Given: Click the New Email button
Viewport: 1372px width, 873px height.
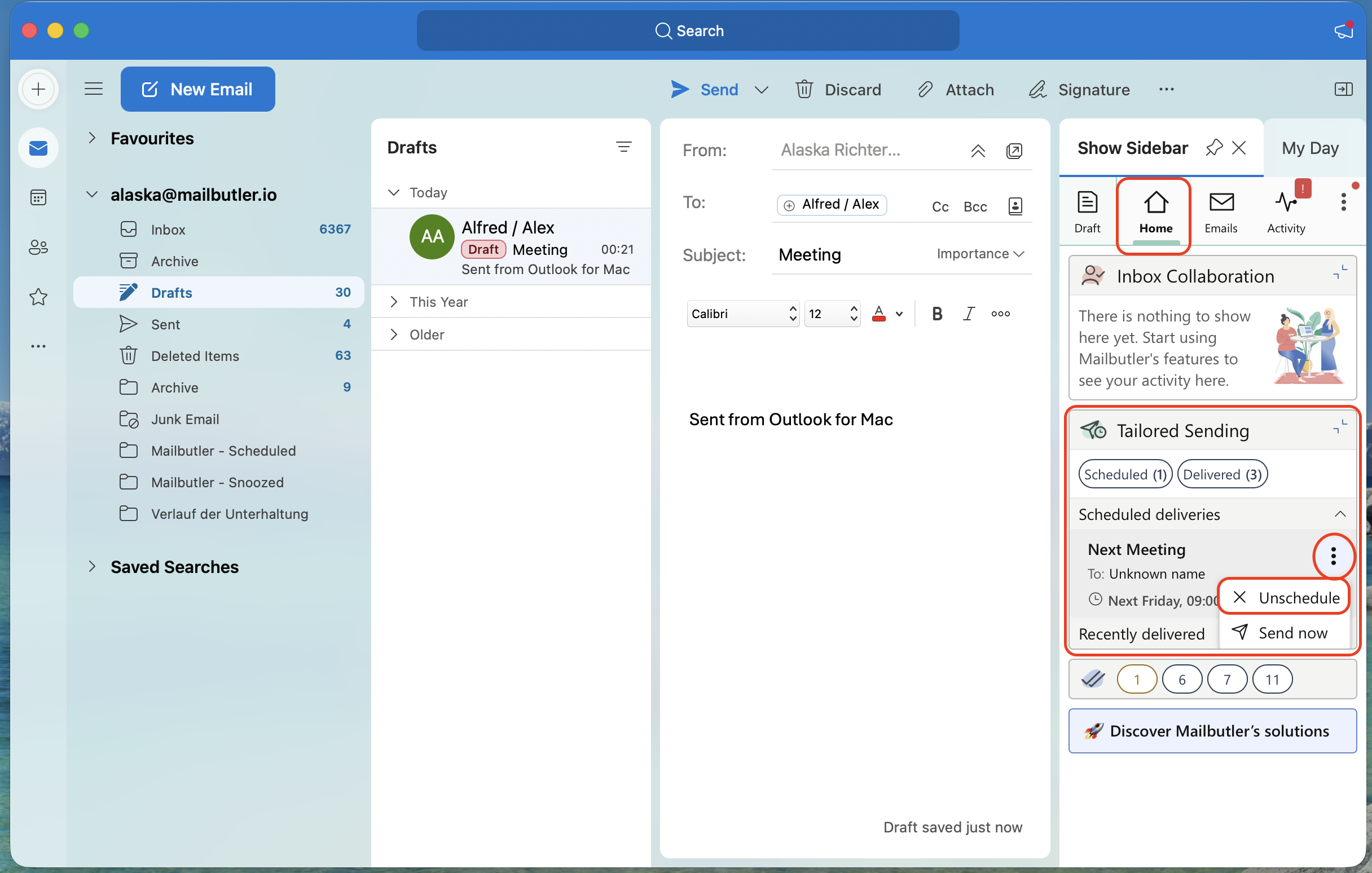Looking at the screenshot, I should [x=197, y=89].
